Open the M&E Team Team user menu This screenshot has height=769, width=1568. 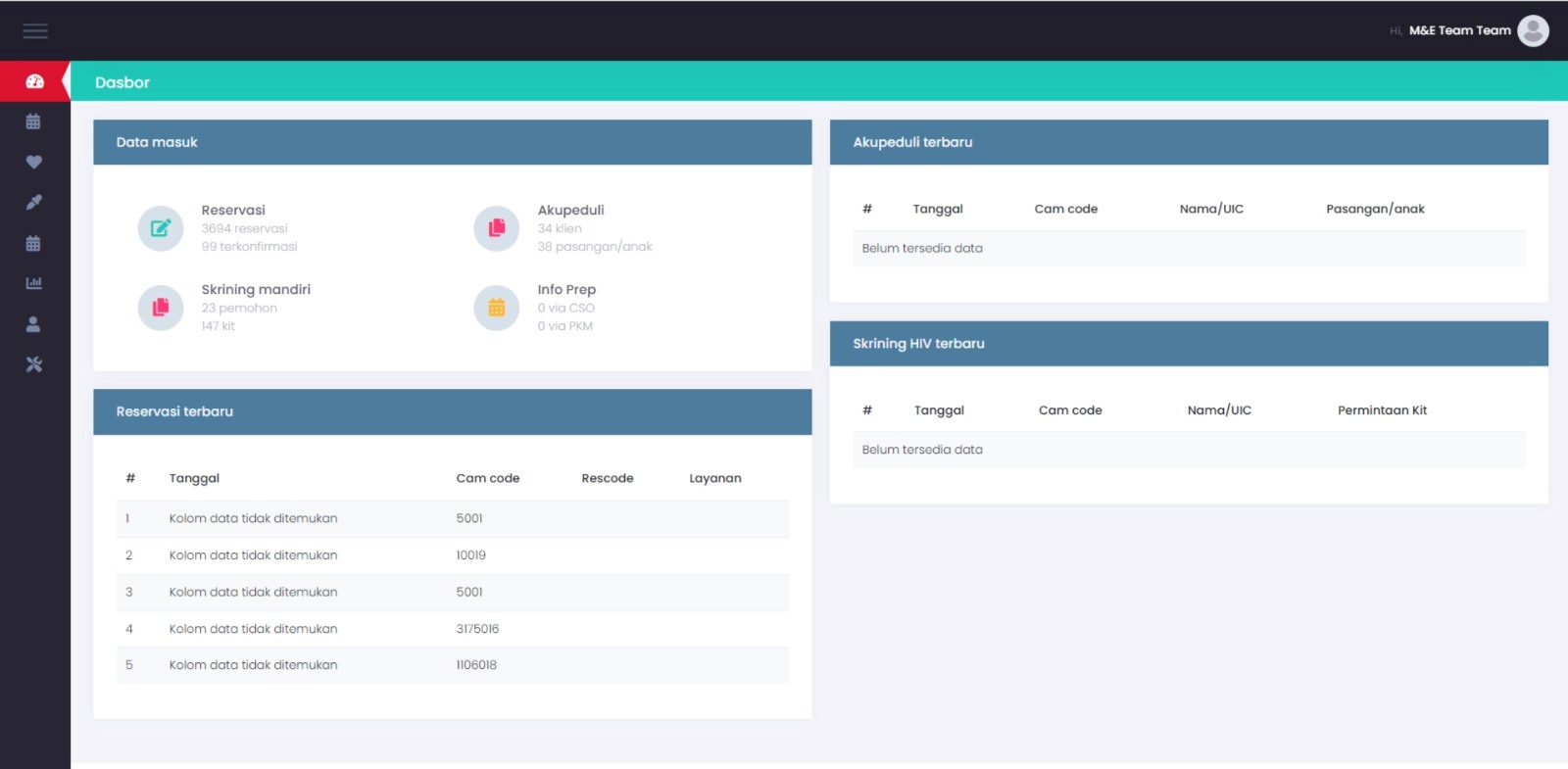(x=1459, y=31)
